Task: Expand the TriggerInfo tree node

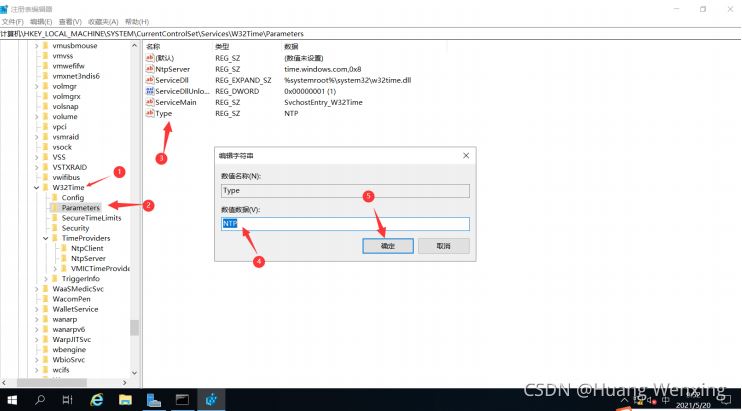Action: pyautogui.click(x=46, y=279)
